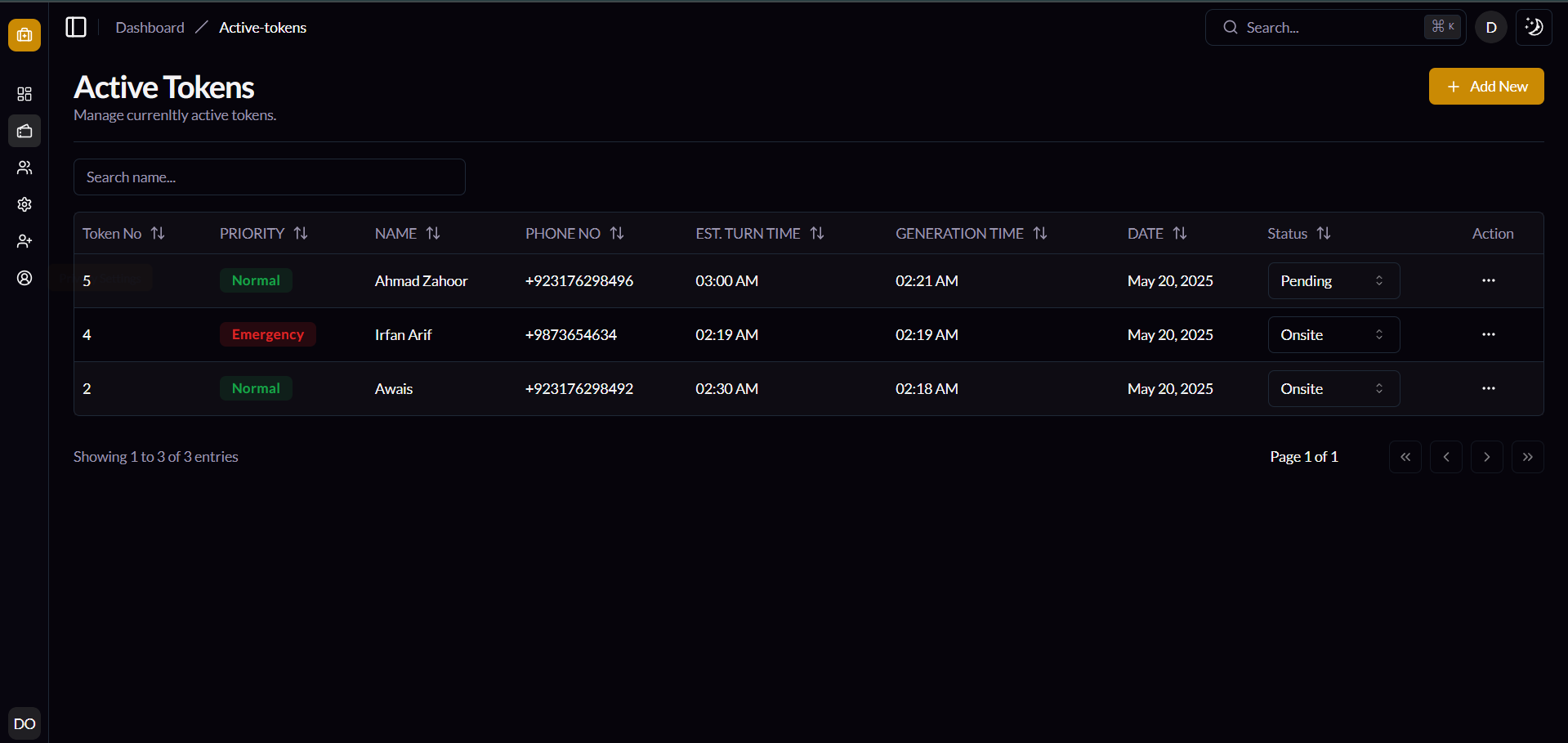The height and width of the screenshot is (743, 1568).
Task: Select the Active-tokens breadcrumb item
Action: tap(262, 27)
